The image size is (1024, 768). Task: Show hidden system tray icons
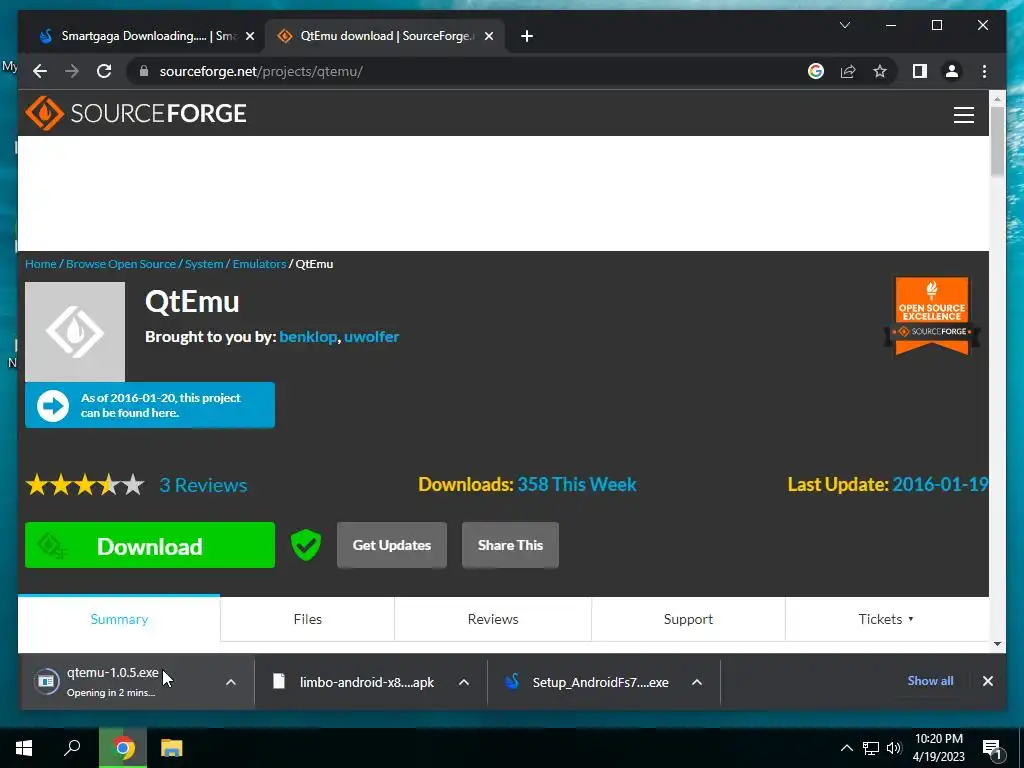point(846,748)
